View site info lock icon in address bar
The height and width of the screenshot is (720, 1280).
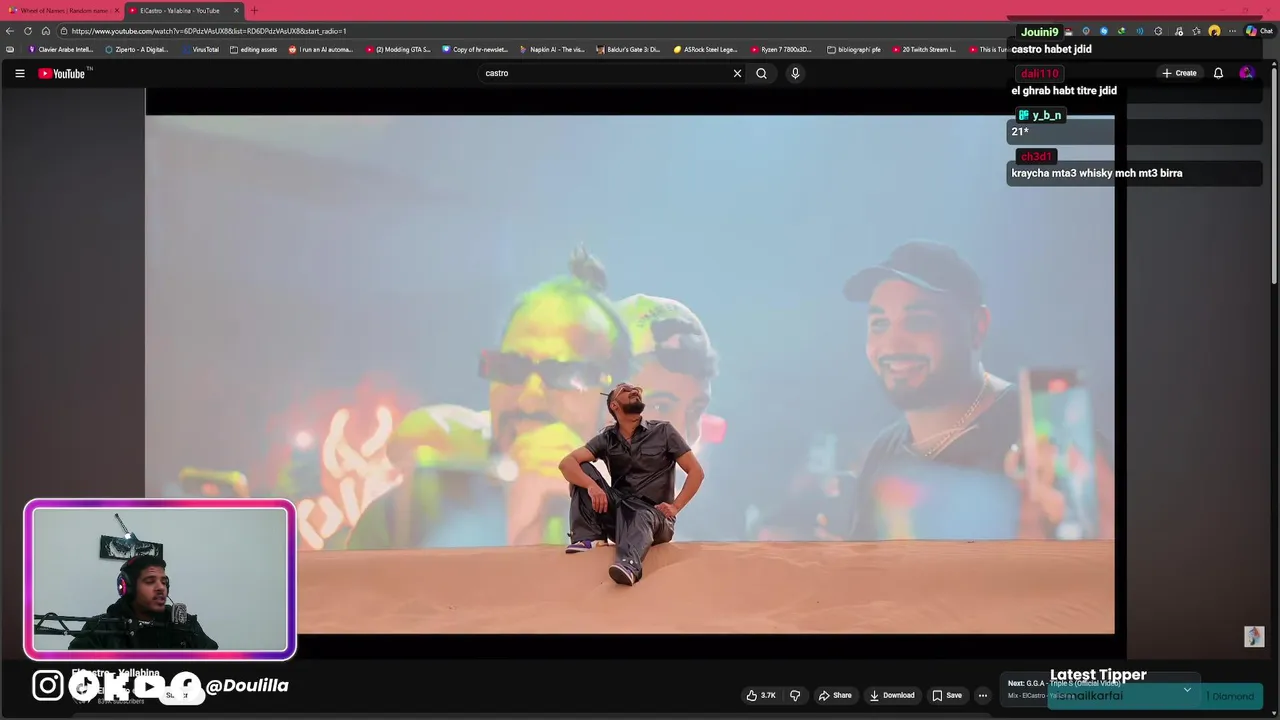[x=63, y=31]
